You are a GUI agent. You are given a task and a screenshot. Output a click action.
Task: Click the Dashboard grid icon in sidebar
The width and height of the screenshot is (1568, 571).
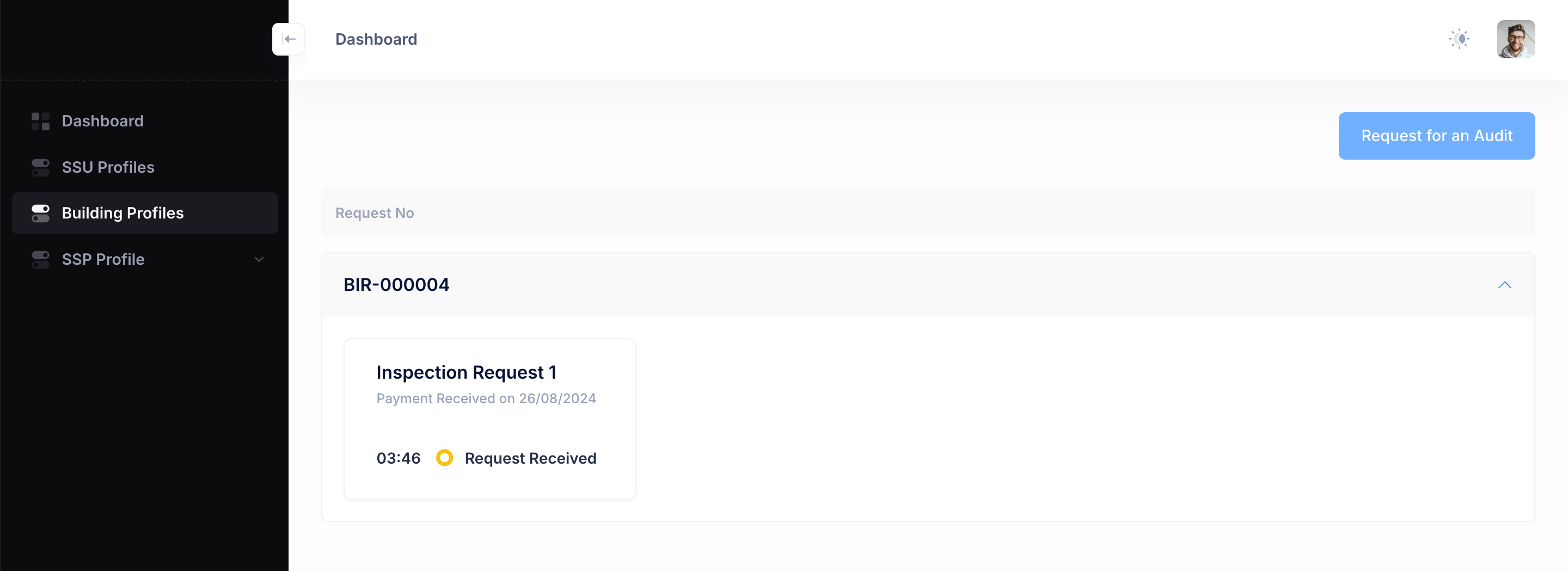(x=40, y=122)
